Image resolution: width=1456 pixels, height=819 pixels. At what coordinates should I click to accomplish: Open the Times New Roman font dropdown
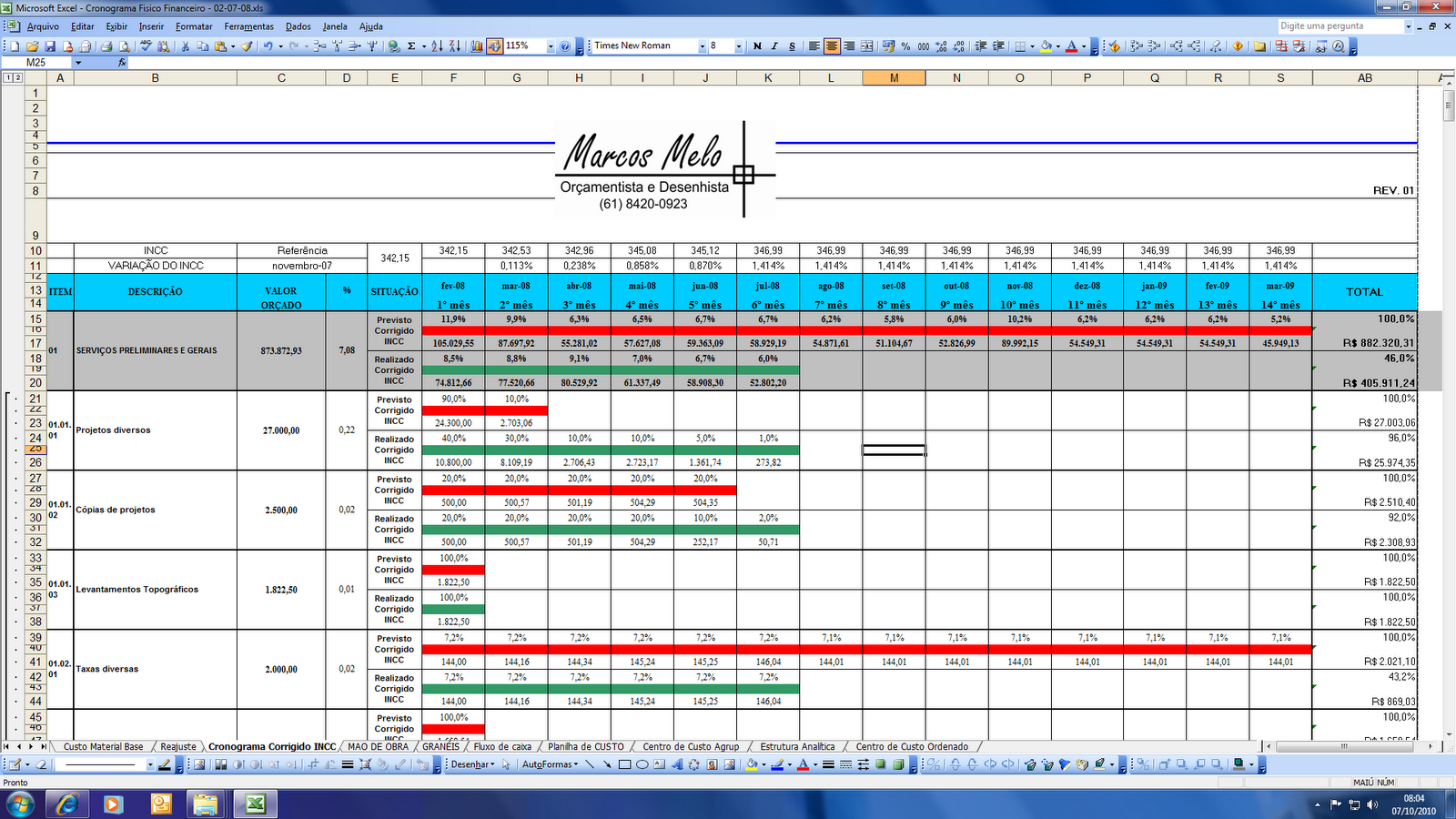point(702,45)
